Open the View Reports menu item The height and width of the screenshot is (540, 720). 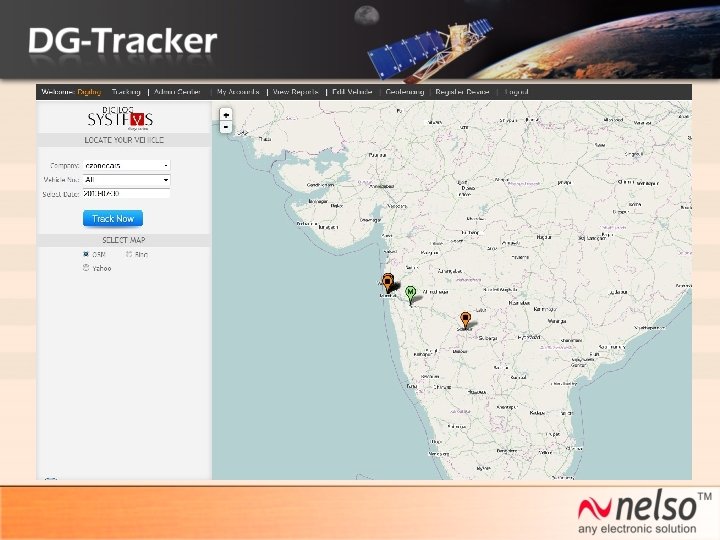(x=295, y=92)
